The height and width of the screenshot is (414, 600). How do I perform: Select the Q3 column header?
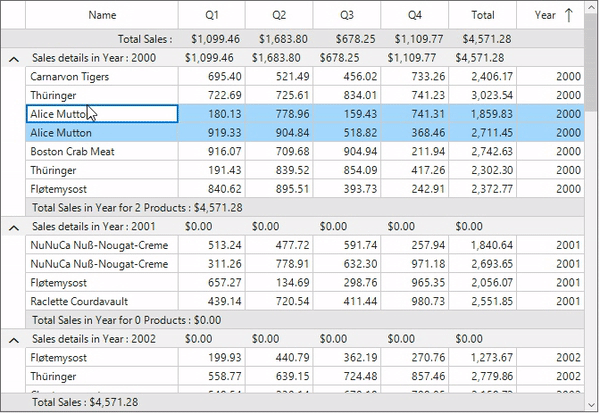point(346,15)
